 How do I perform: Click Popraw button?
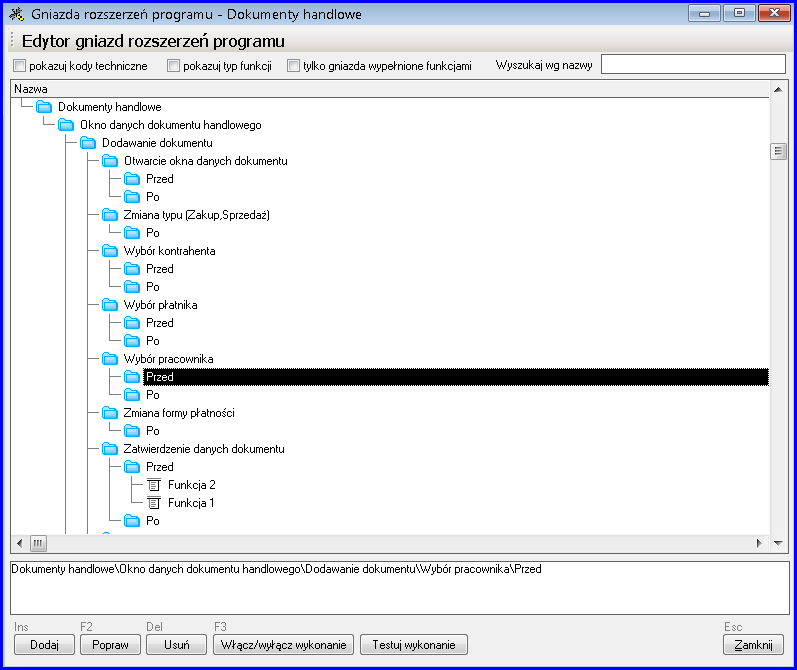pyautogui.click(x=110, y=645)
